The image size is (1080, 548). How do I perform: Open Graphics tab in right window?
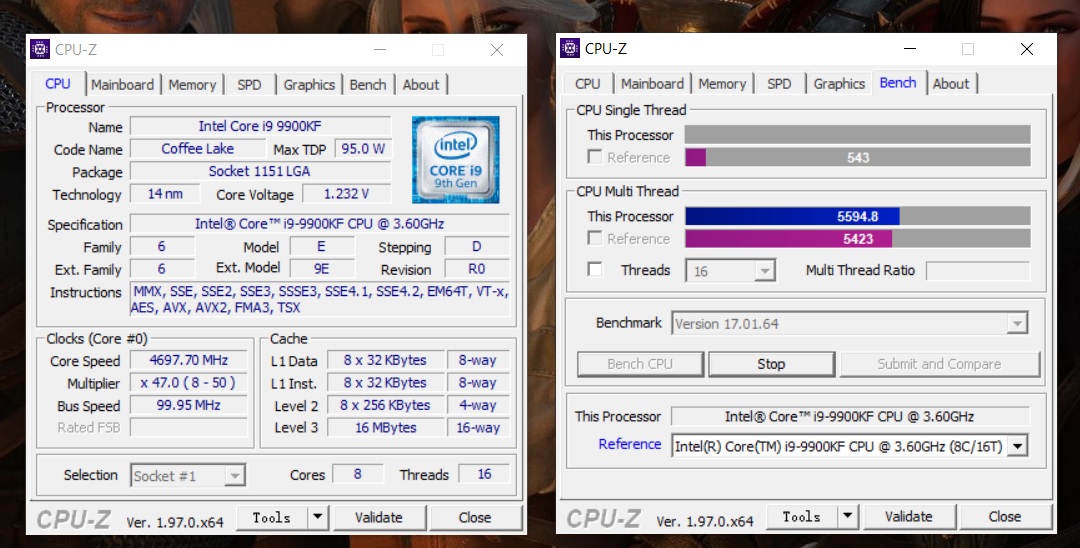coord(839,84)
